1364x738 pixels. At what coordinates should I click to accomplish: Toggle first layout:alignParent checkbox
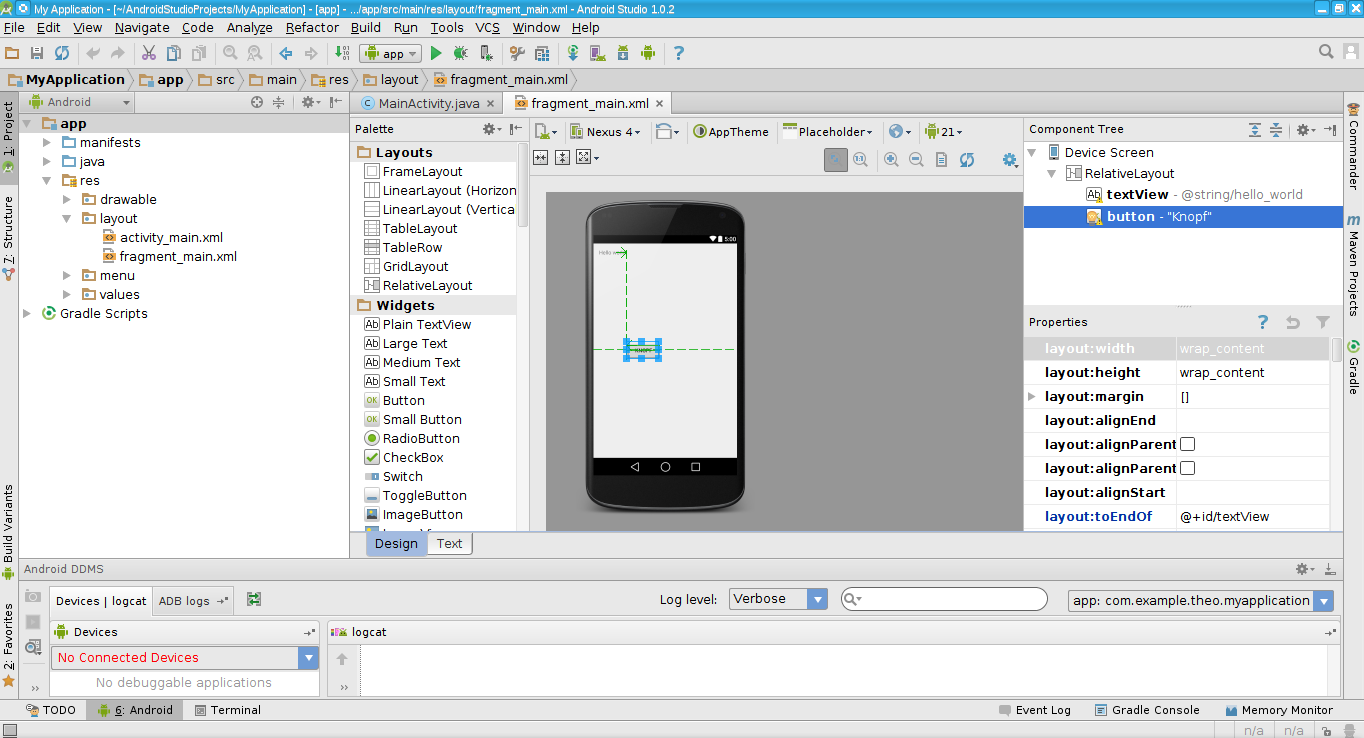pos(1188,444)
